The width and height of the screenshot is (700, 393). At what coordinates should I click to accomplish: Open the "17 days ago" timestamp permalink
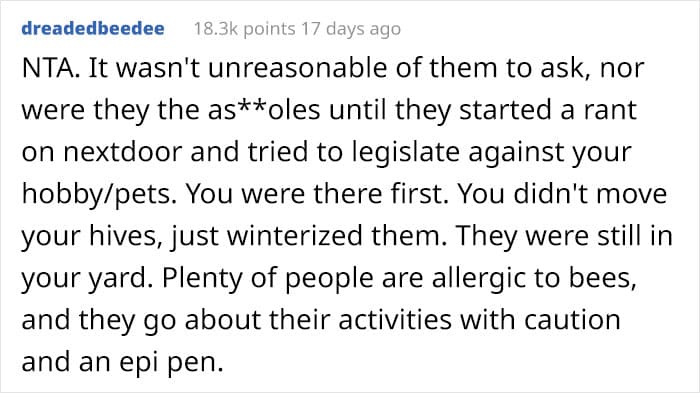coord(351,29)
